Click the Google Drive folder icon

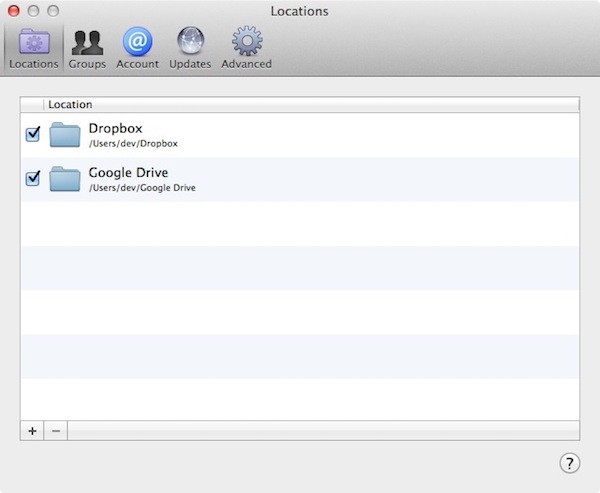[65, 179]
